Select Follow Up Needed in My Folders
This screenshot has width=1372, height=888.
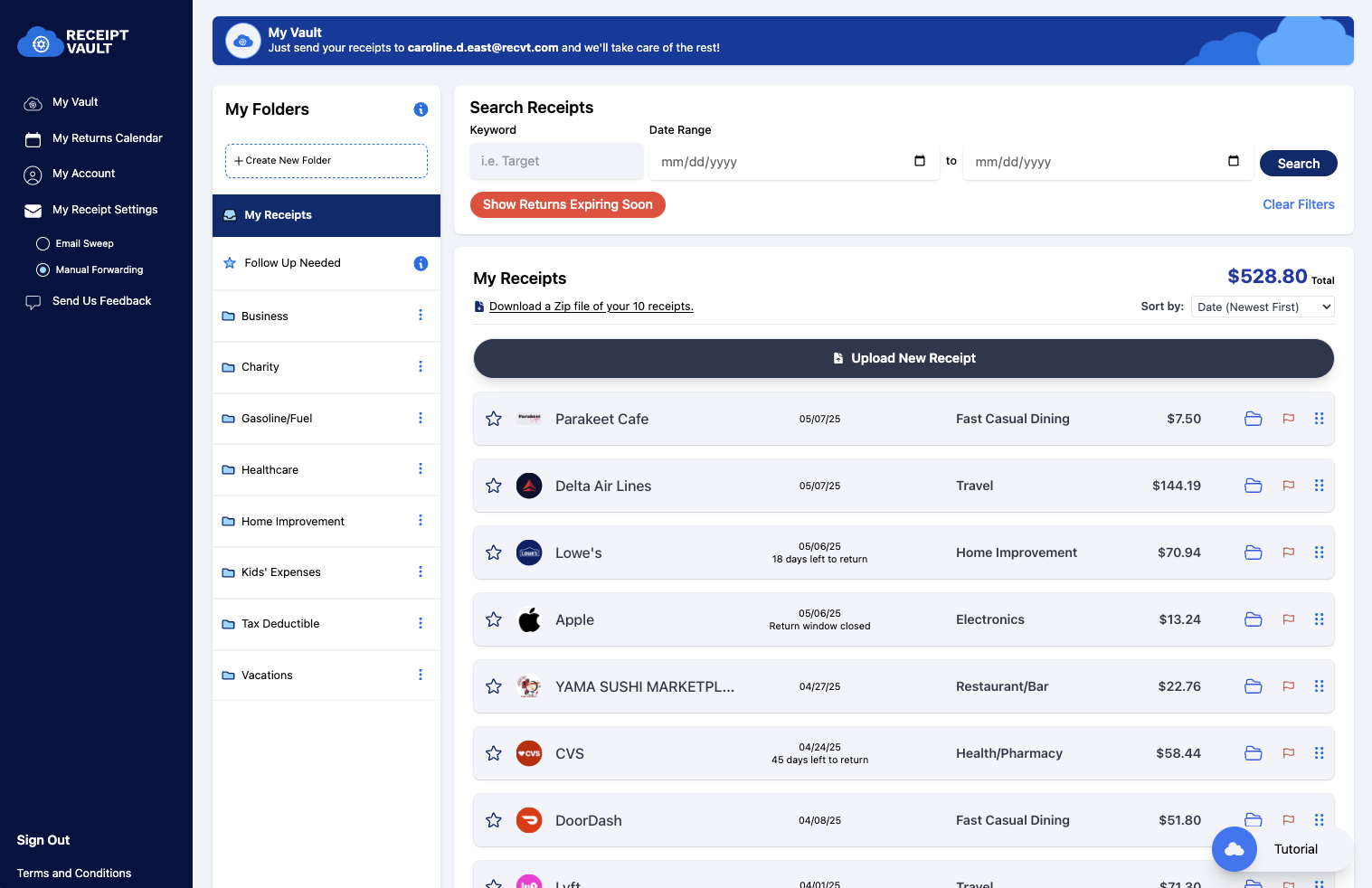pos(292,263)
